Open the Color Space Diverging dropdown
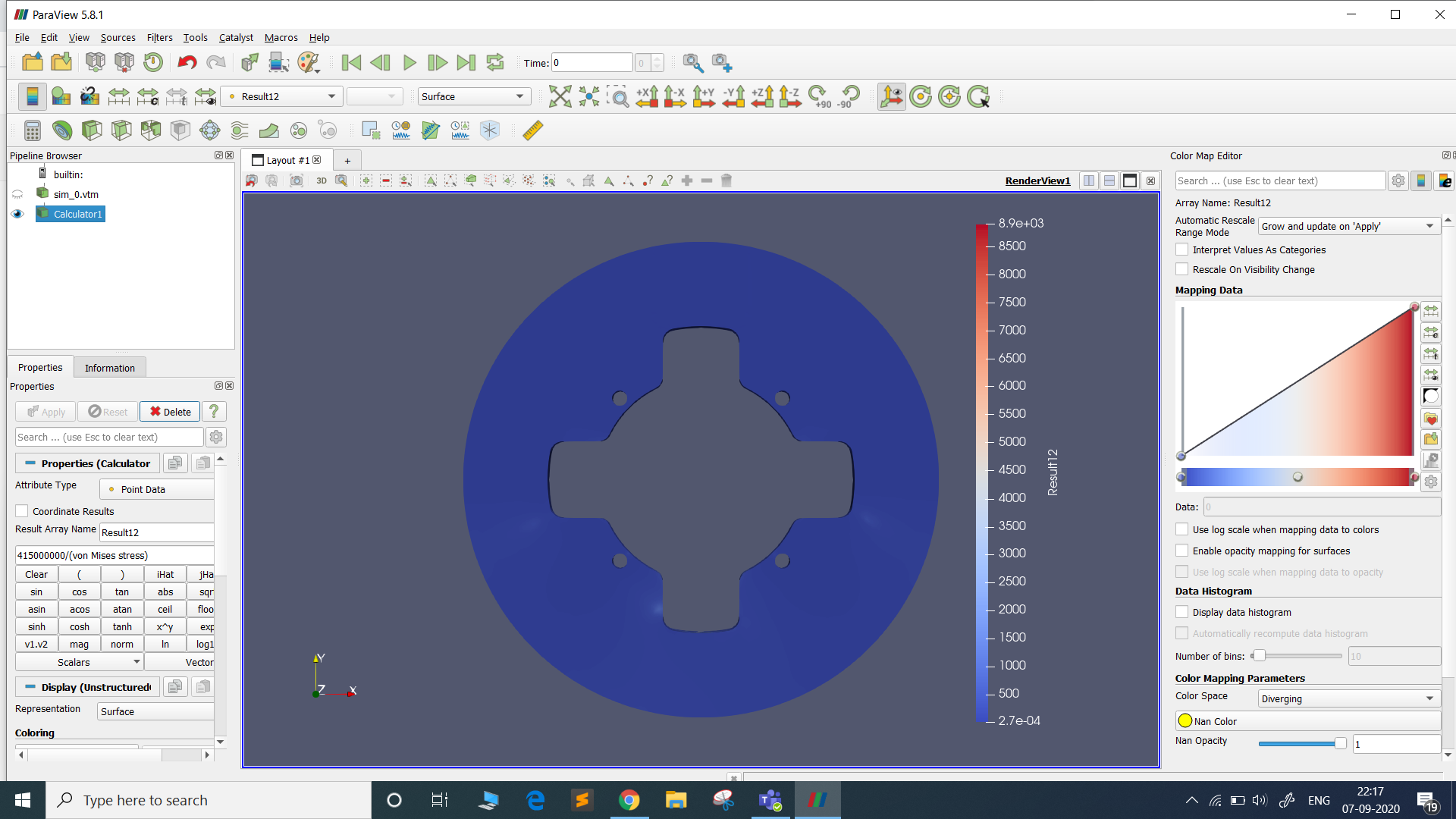Viewport: 1456px width, 819px height. click(x=1348, y=698)
